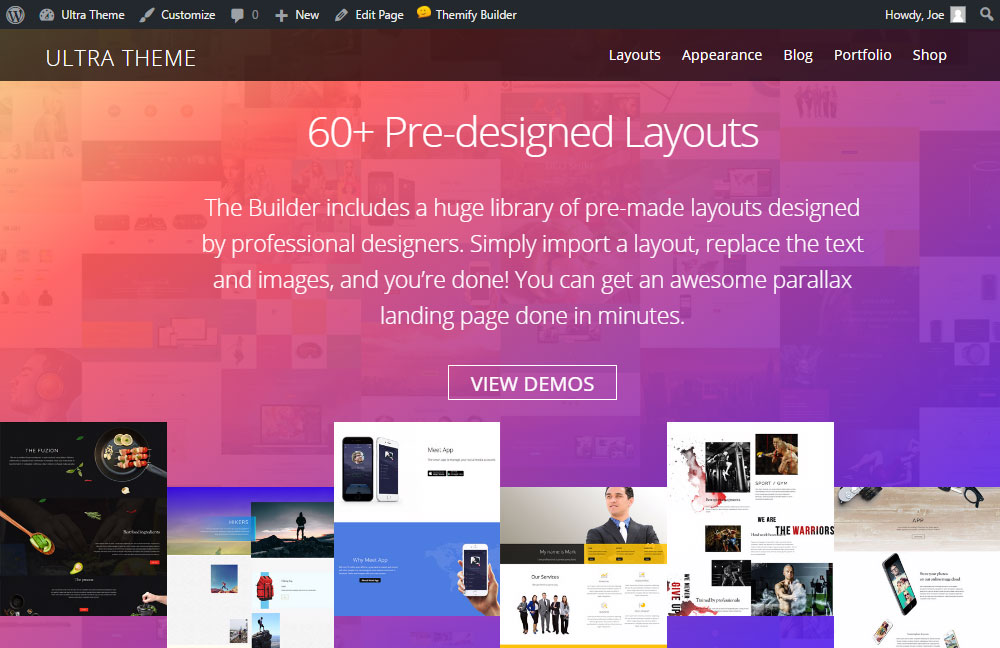Click the Ultra Theme dashboard icon

47,15
